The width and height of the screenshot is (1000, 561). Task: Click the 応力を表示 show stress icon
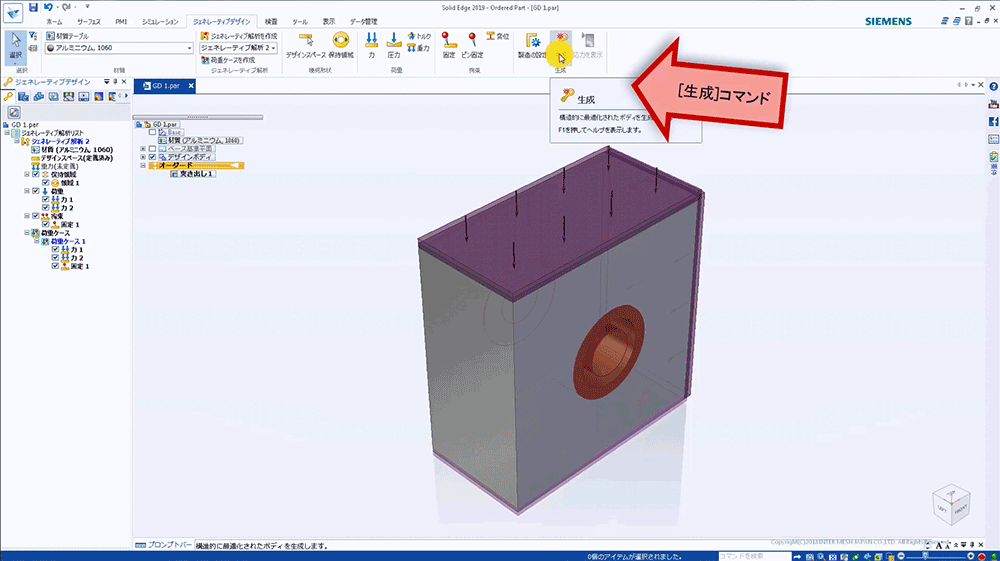pos(588,46)
